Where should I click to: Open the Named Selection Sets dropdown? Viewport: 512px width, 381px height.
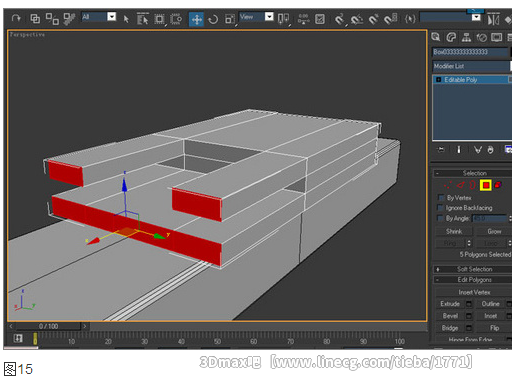point(476,17)
